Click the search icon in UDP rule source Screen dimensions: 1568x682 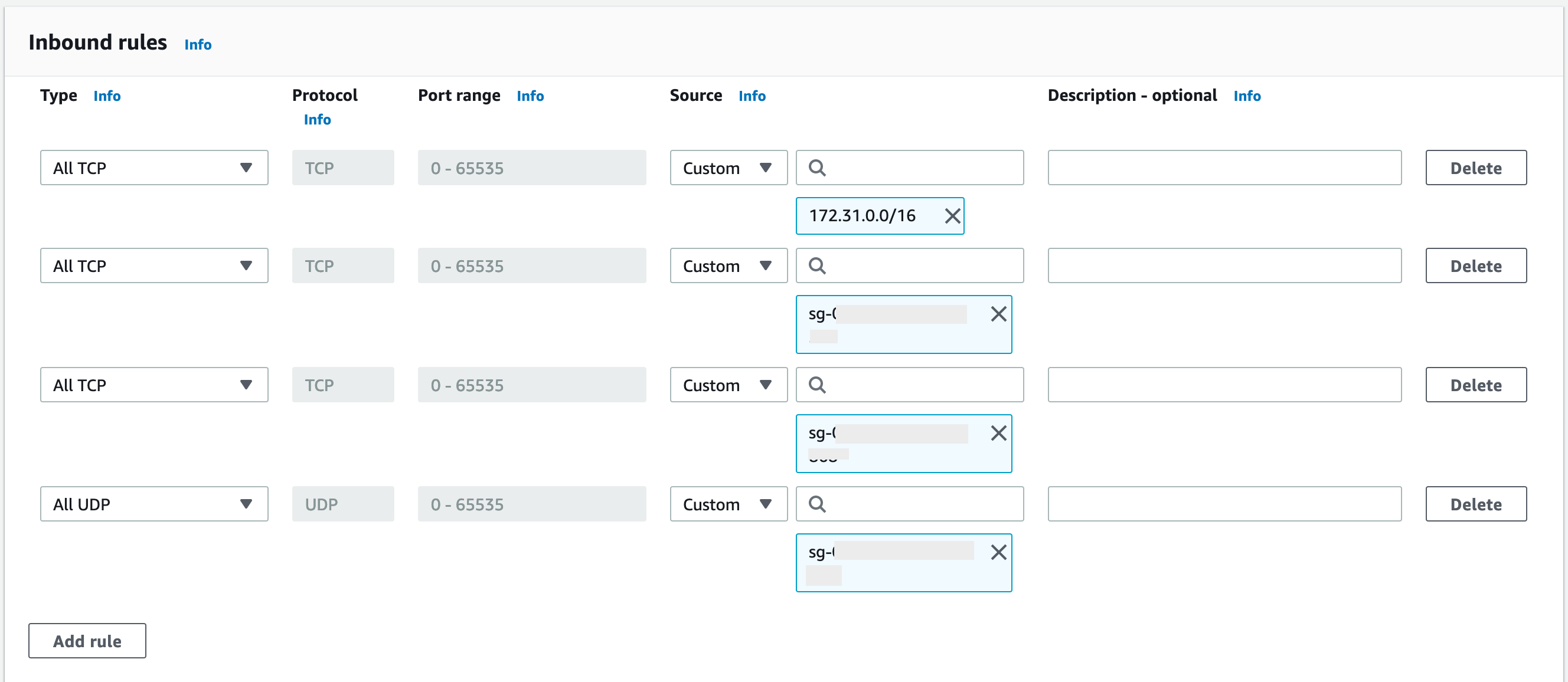pyautogui.click(x=817, y=504)
